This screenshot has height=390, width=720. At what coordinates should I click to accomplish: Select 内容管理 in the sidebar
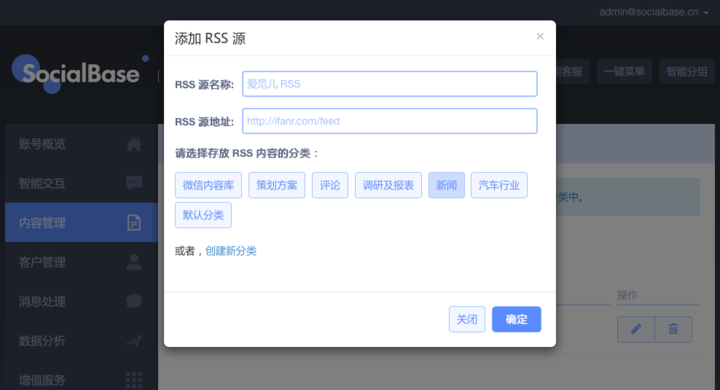pos(81,222)
